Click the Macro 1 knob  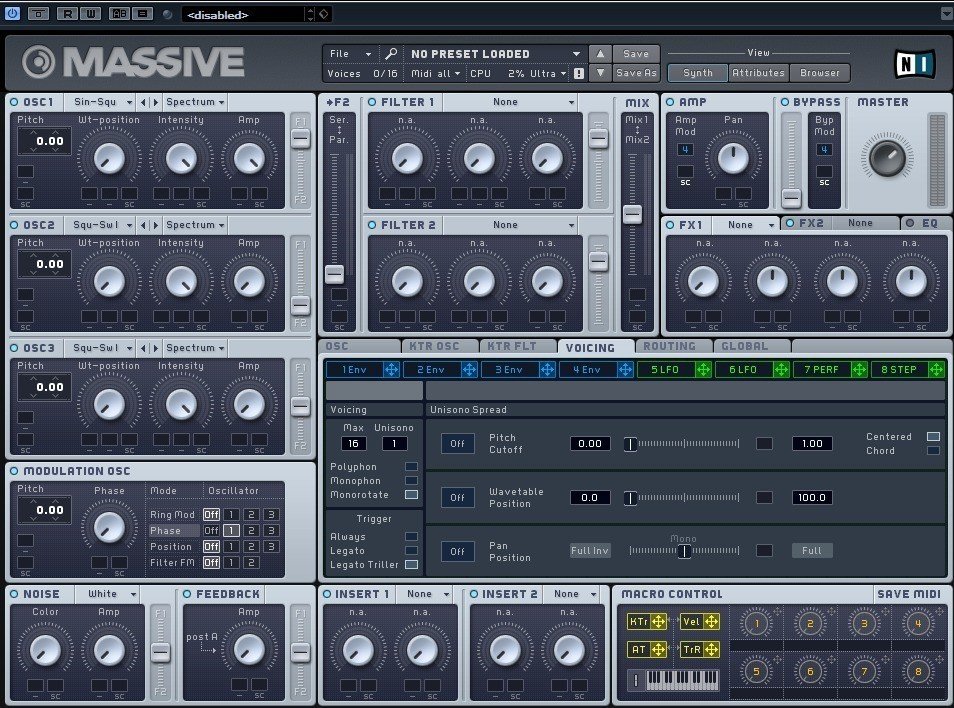point(756,623)
